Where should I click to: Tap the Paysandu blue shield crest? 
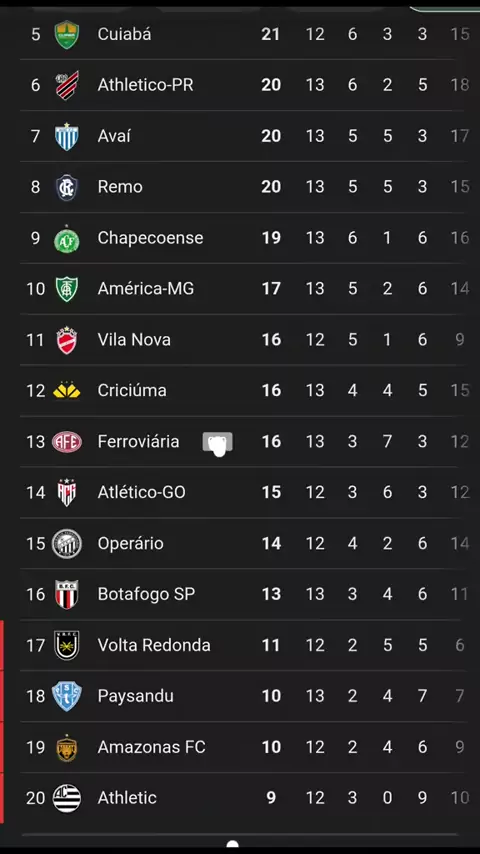[66, 696]
